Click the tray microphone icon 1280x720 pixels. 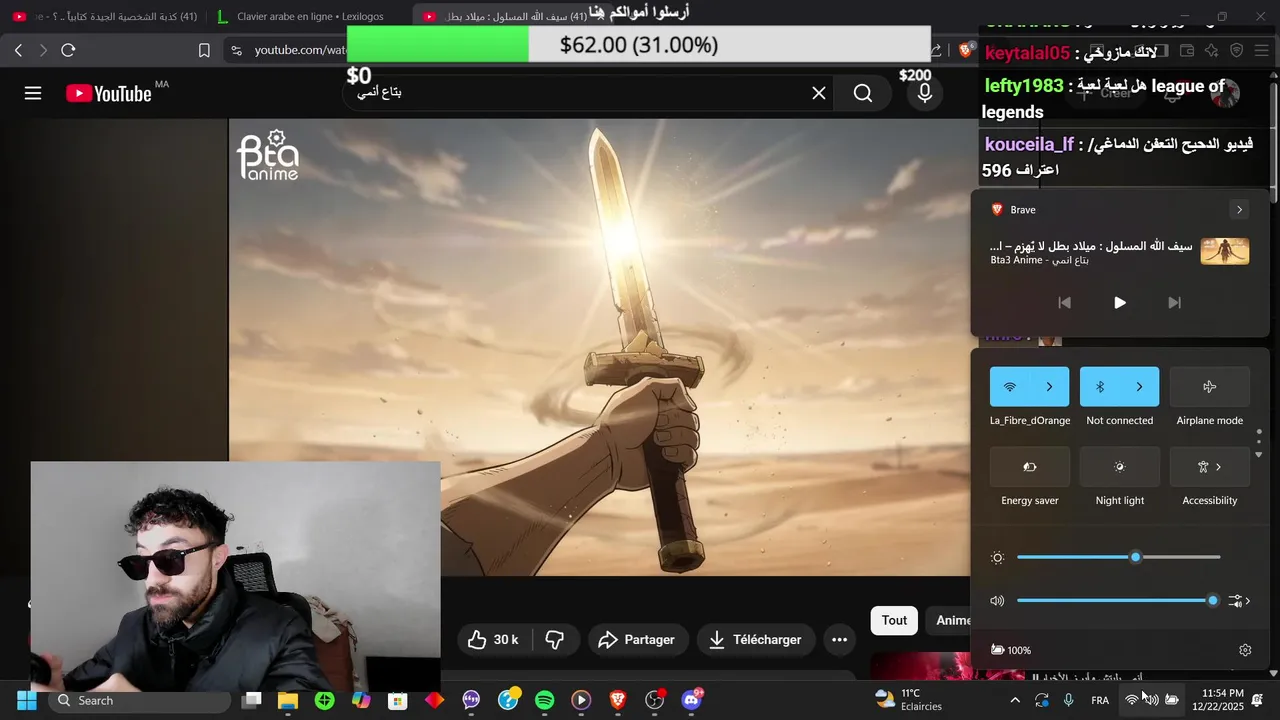tap(1069, 700)
